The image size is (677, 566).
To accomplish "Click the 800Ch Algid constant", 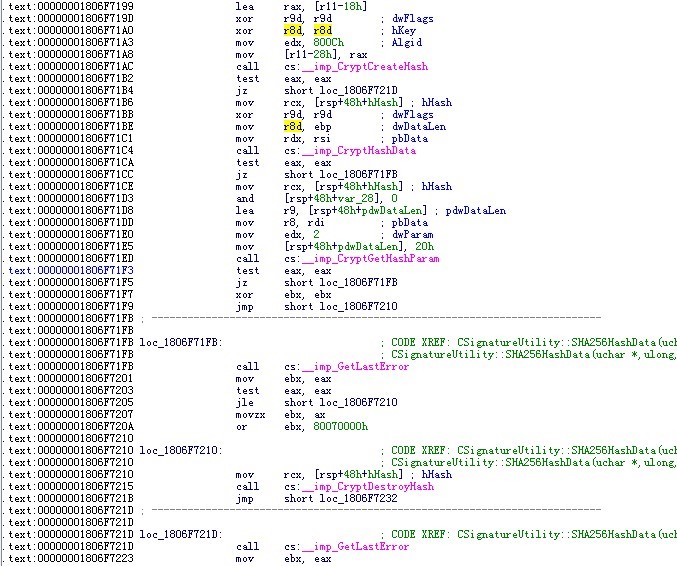I will [329, 42].
